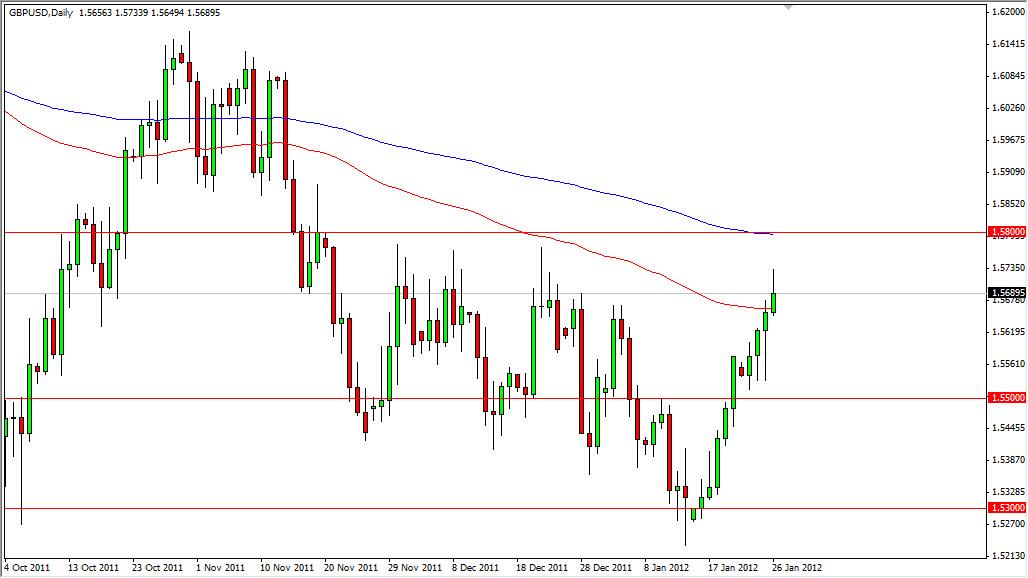Viewport: 1028px width, 578px height.
Task: Click the 1.60260 price axis label
Action: (x=1008, y=107)
